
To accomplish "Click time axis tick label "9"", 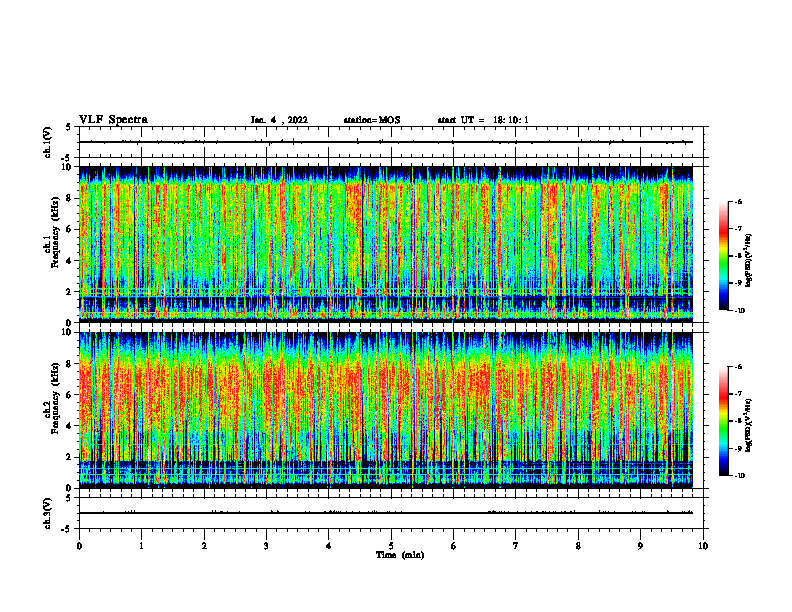I will 640,546.
